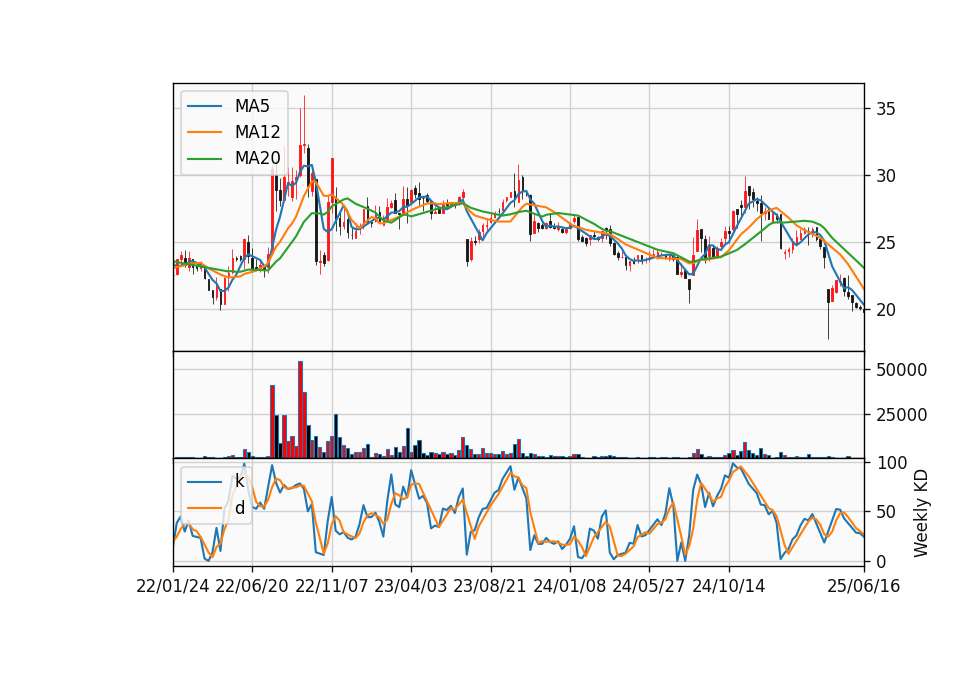Click the 22/01/24 date label
Screen dimensions: 960x690
pyautogui.click(x=173, y=586)
